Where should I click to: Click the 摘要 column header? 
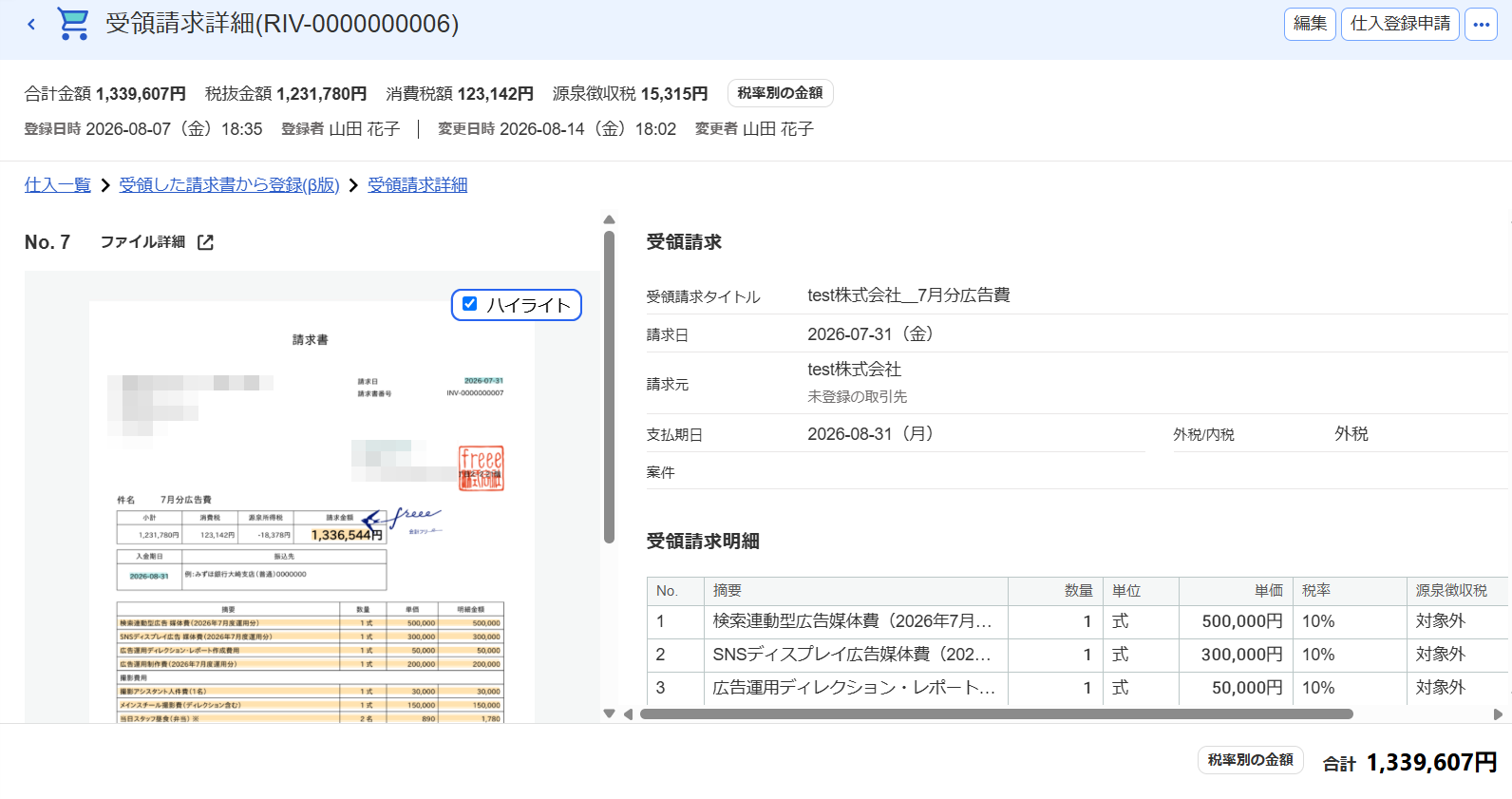856,591
